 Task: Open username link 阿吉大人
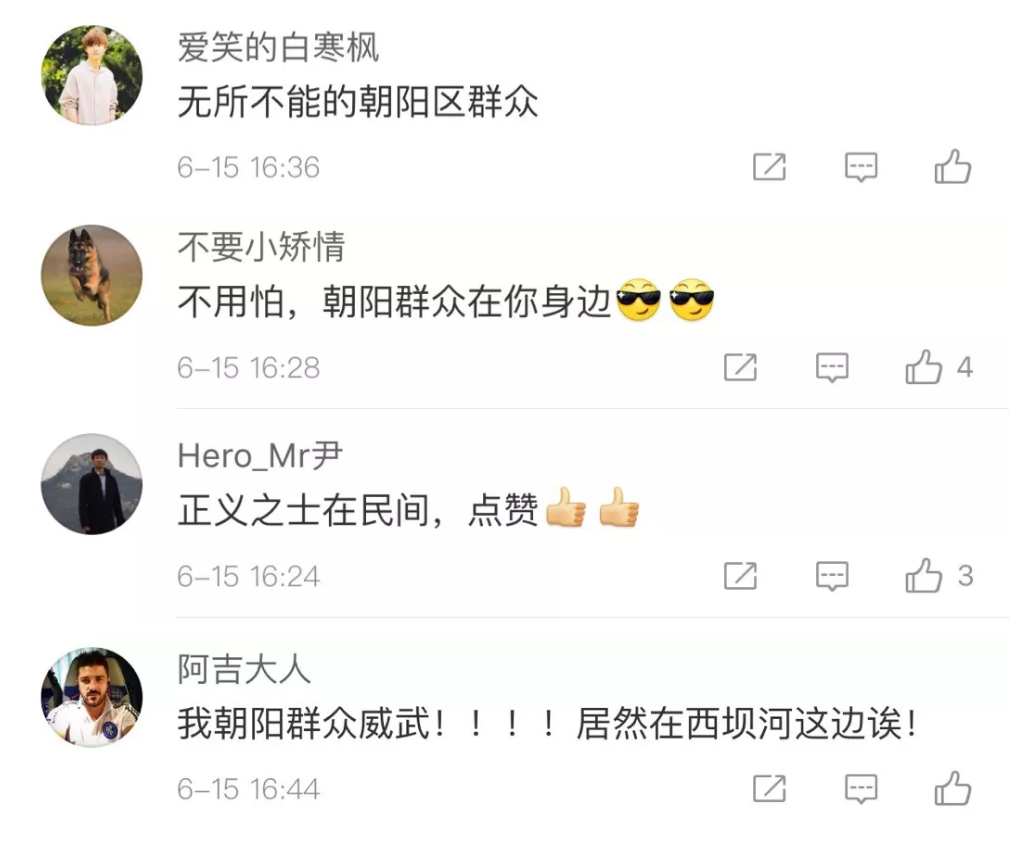pos(244,669)
